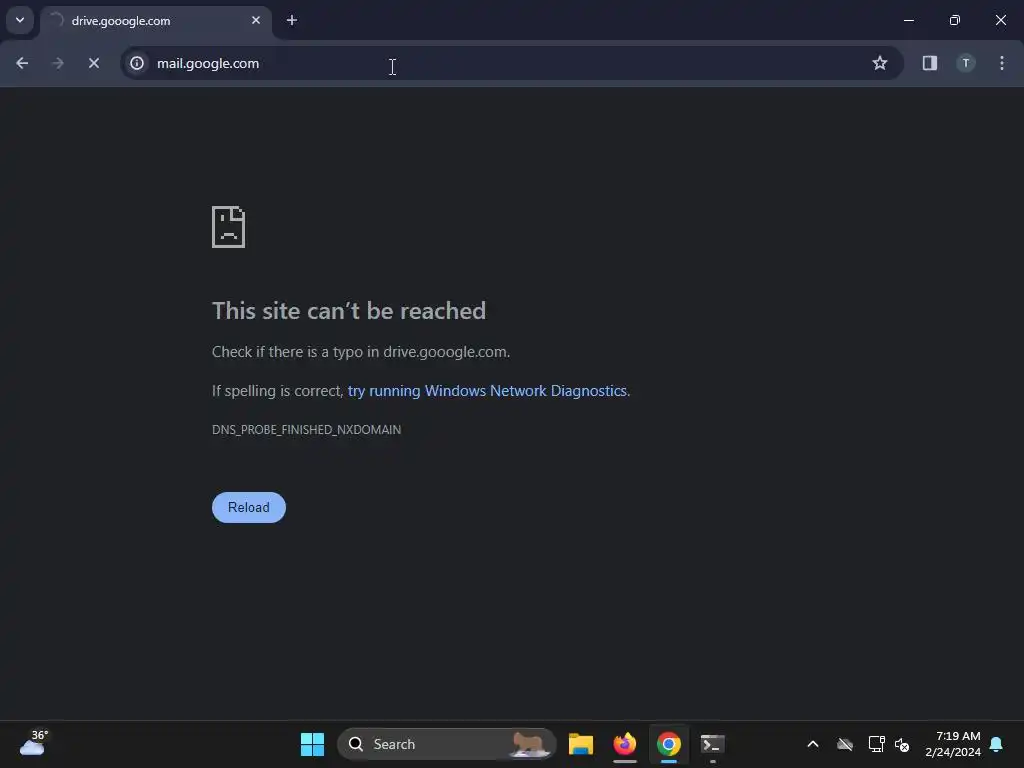1024x768 pixels.
Task: Open File Explorer from the taskbar
Action: coord(581,744)
